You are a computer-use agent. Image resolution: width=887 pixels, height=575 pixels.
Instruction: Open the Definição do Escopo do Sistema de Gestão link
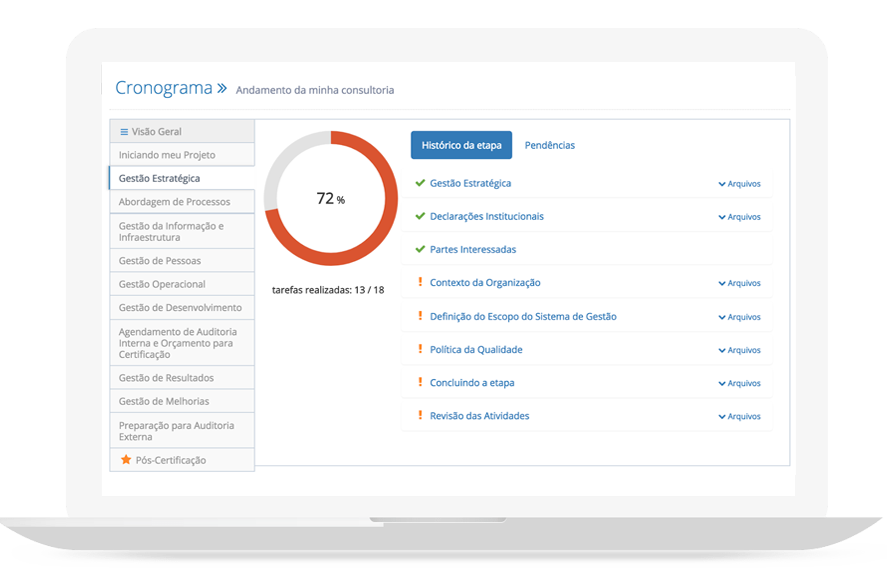pos(523,316)
